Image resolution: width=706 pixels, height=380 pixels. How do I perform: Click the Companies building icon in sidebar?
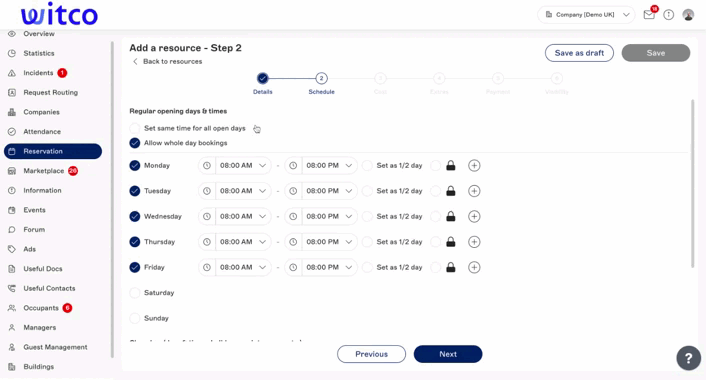coord(12,112)
